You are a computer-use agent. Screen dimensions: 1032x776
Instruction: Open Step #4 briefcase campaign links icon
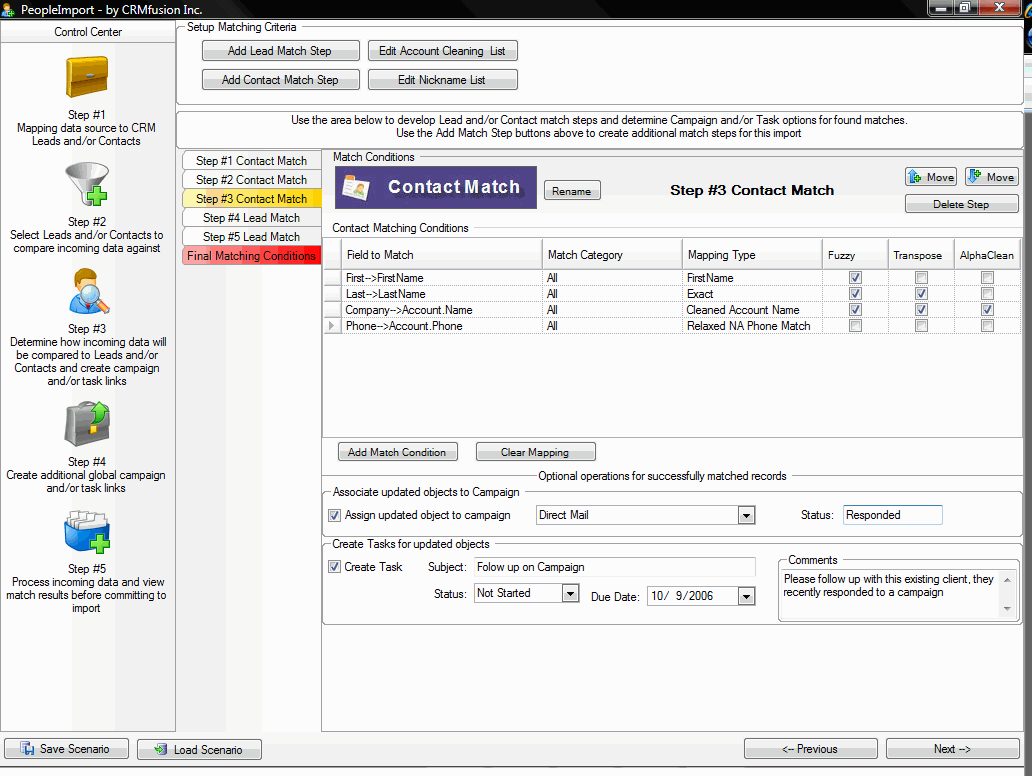pyautogui.click(x=87, y=425)
